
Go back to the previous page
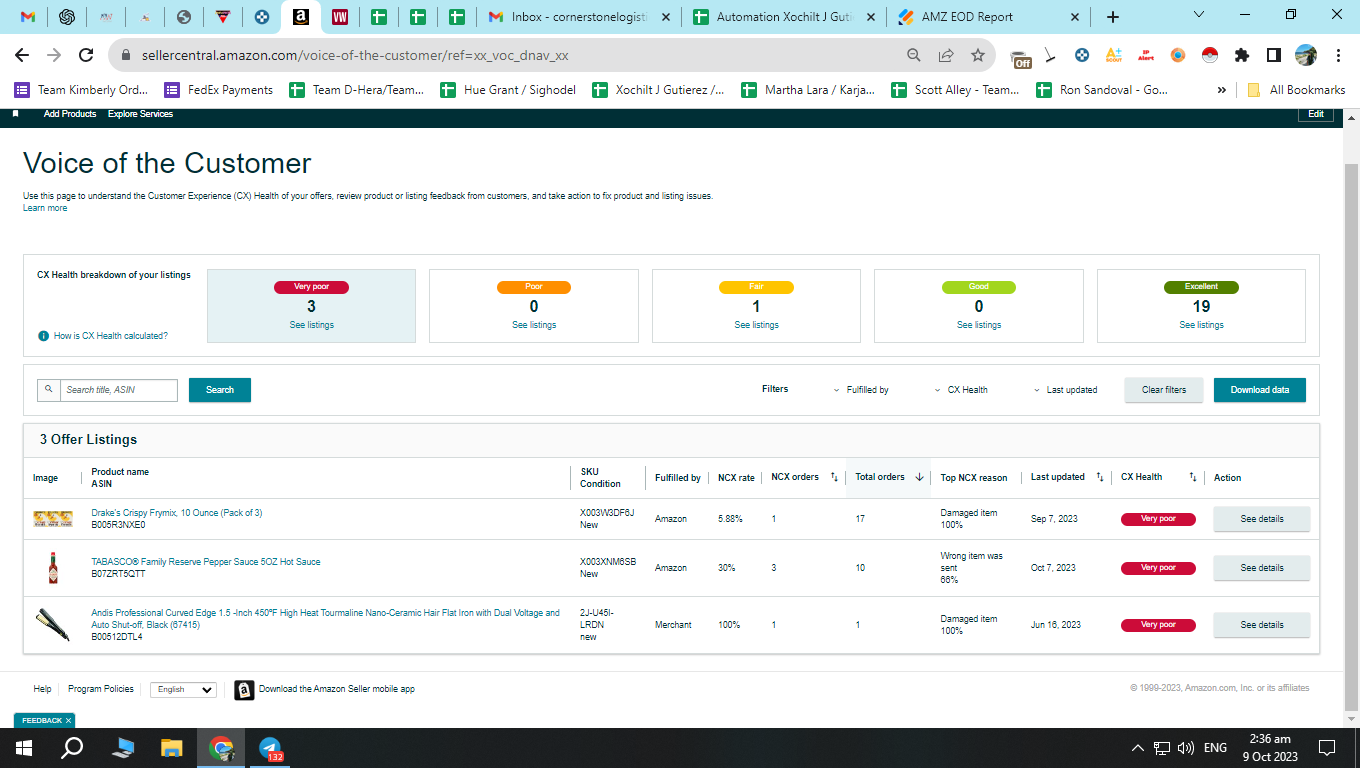[22, 56]
